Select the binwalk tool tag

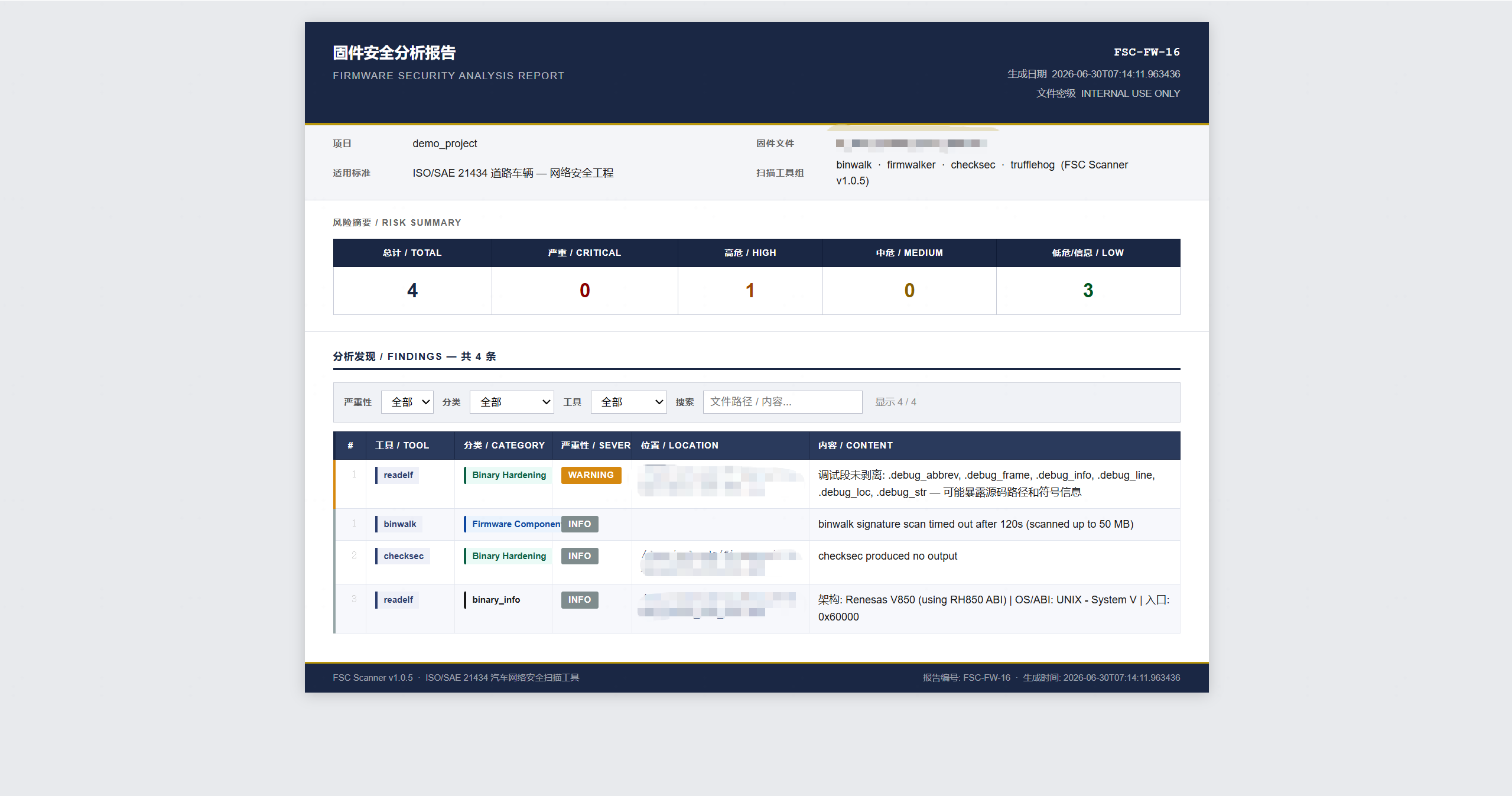[x=399, y=524]
